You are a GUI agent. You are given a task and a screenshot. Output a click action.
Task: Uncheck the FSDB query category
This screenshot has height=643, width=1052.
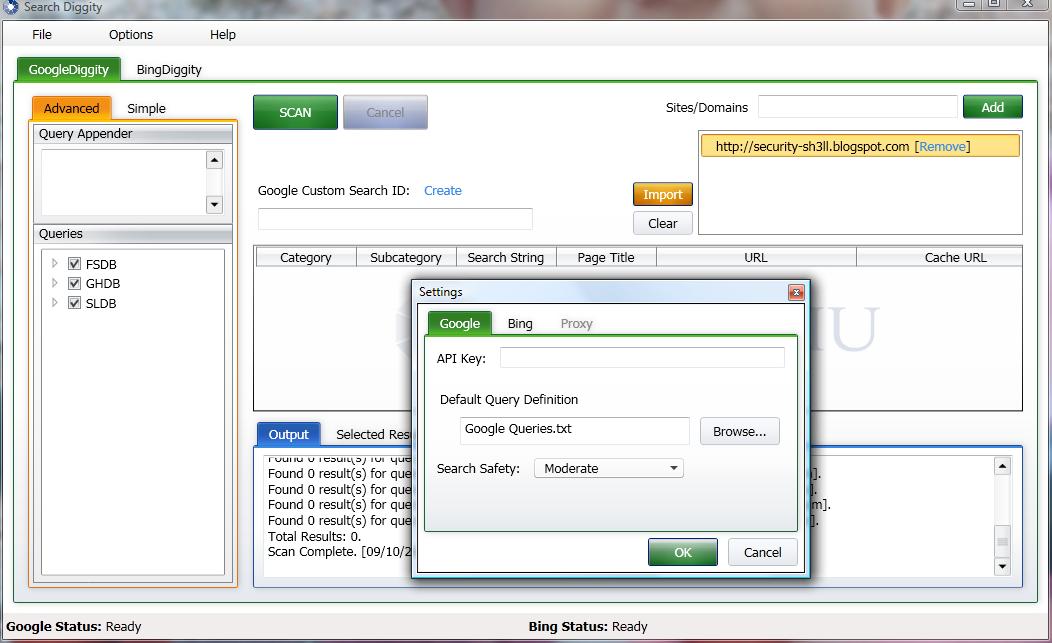[x=74, y=263]
